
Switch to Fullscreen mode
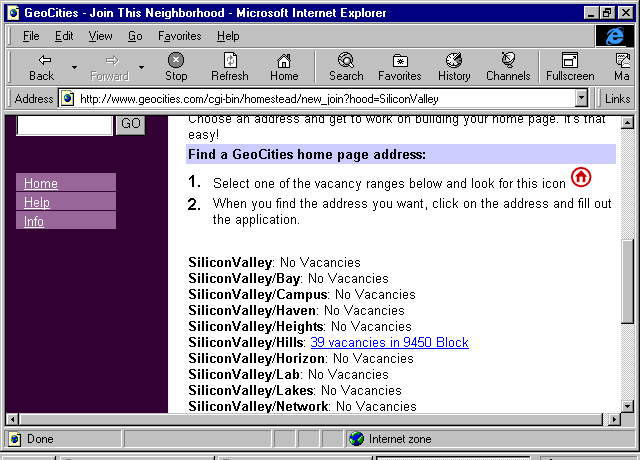[x=570, y=67]
